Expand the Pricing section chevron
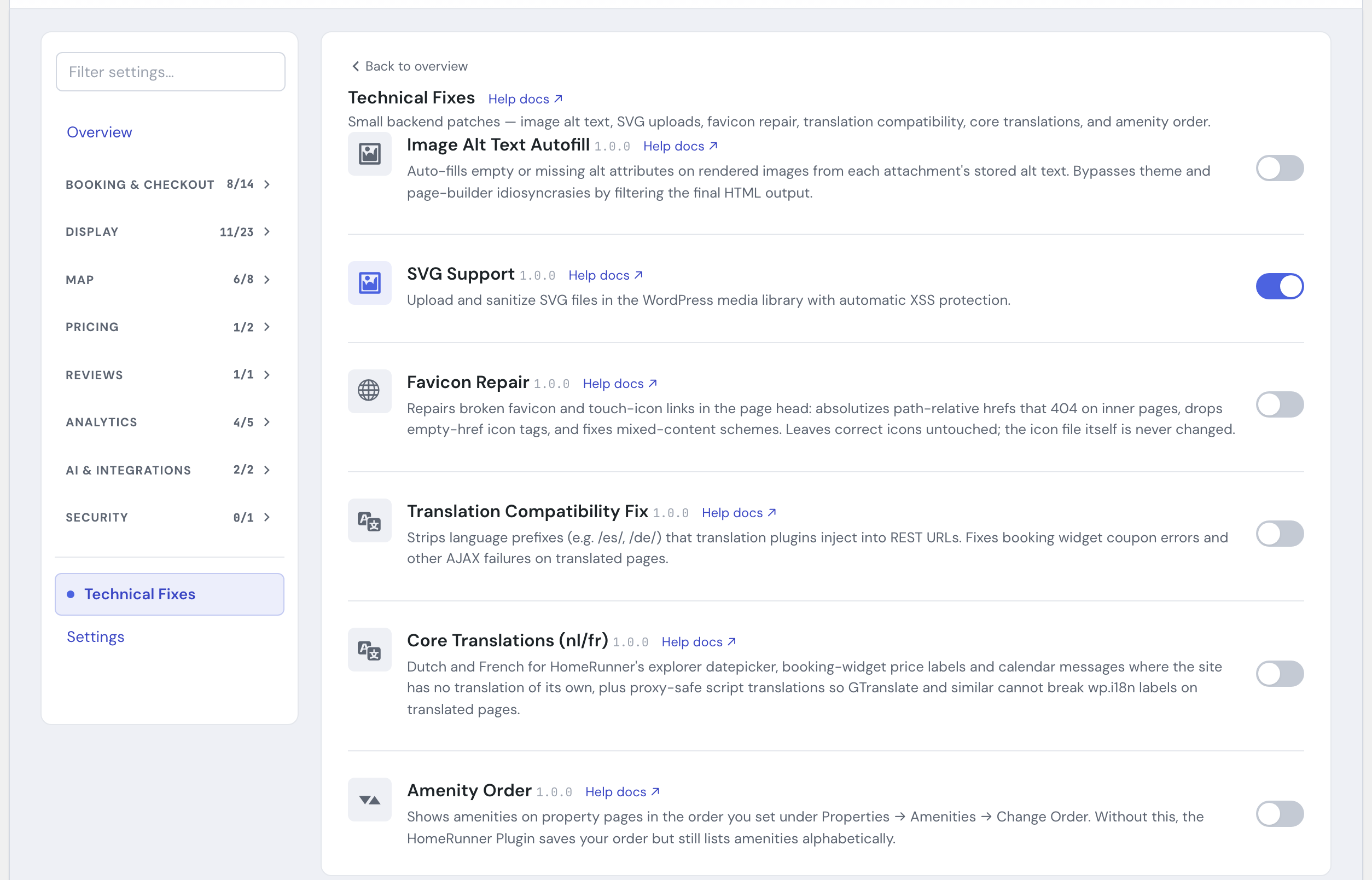Viewport: 1372px width, 880px height. (267, 327)
